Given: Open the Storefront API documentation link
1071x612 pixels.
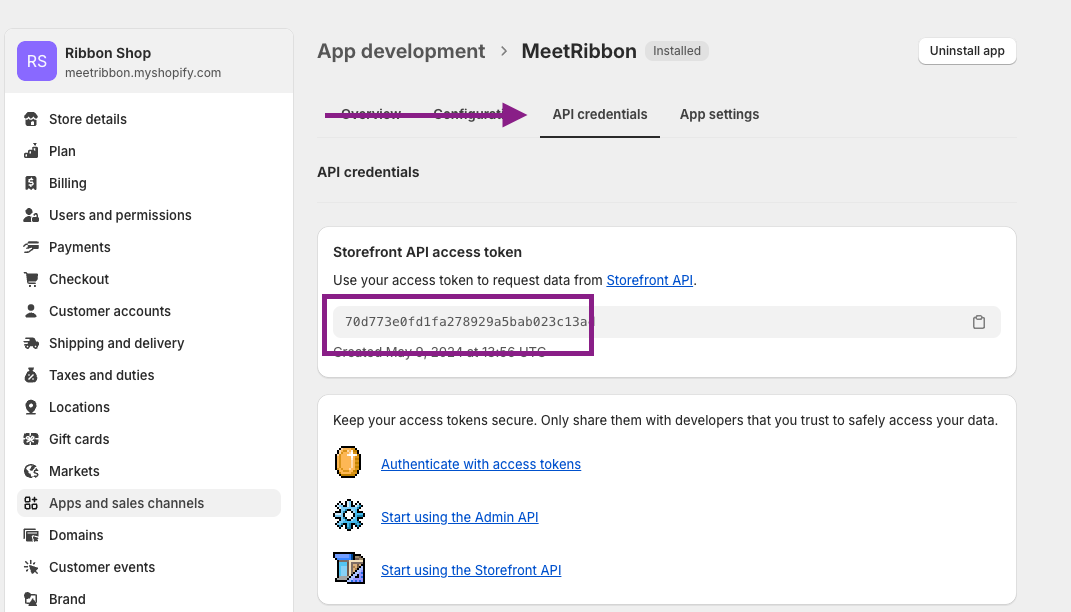Looking at the screenshot, I should 649,280.
